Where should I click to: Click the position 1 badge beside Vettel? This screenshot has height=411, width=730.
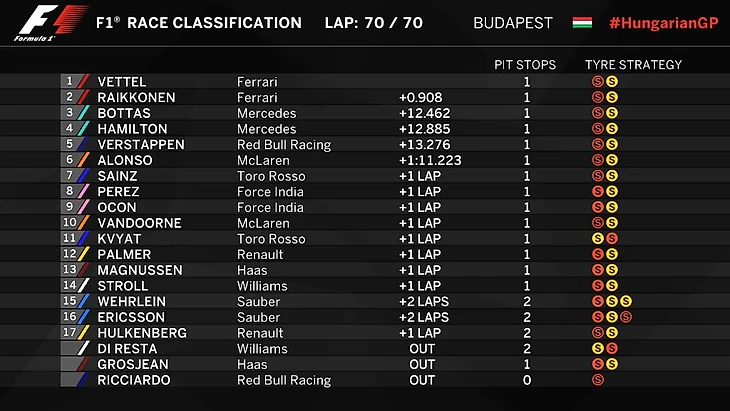pyautogui.click(x=69, y=81)
